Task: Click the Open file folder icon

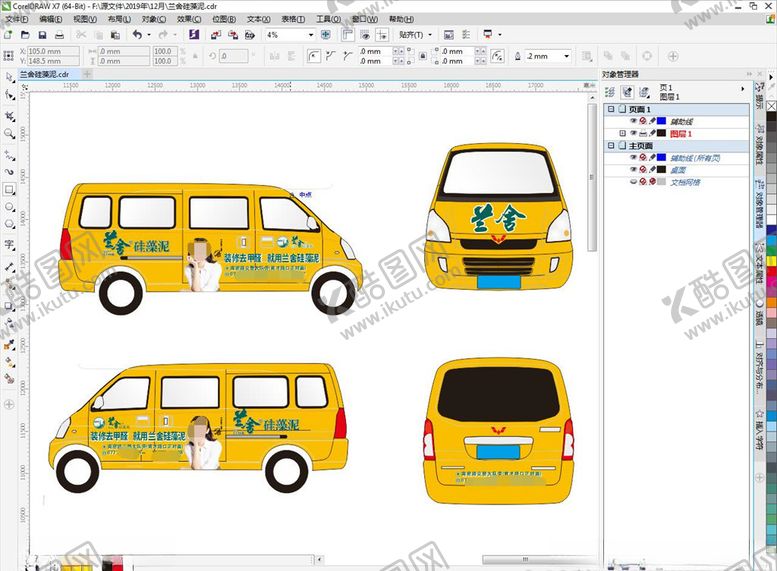Action: [x=25, y=35]
